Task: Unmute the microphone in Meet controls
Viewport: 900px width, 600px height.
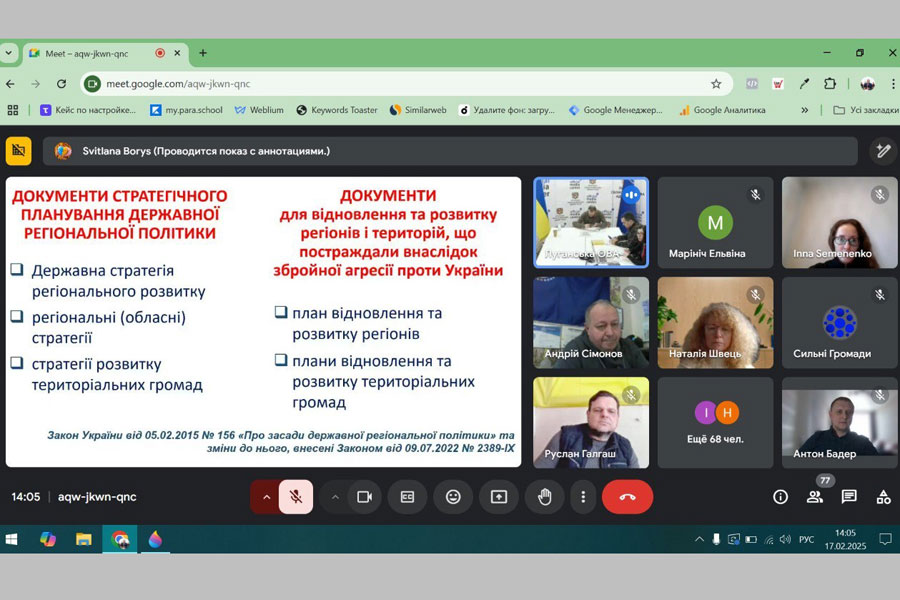Action: (296, 497)
